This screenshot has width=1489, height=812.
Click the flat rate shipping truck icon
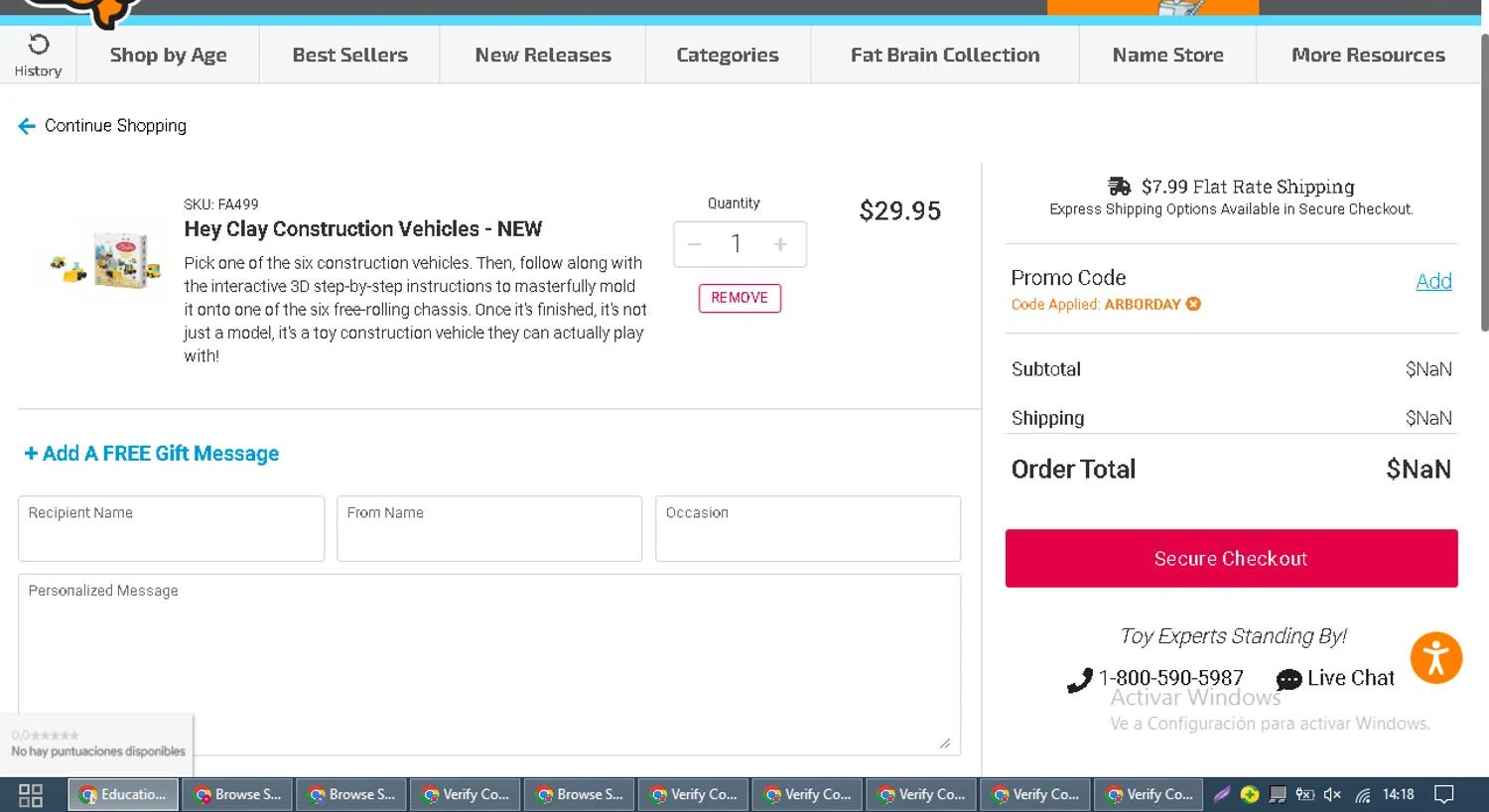1120,187
